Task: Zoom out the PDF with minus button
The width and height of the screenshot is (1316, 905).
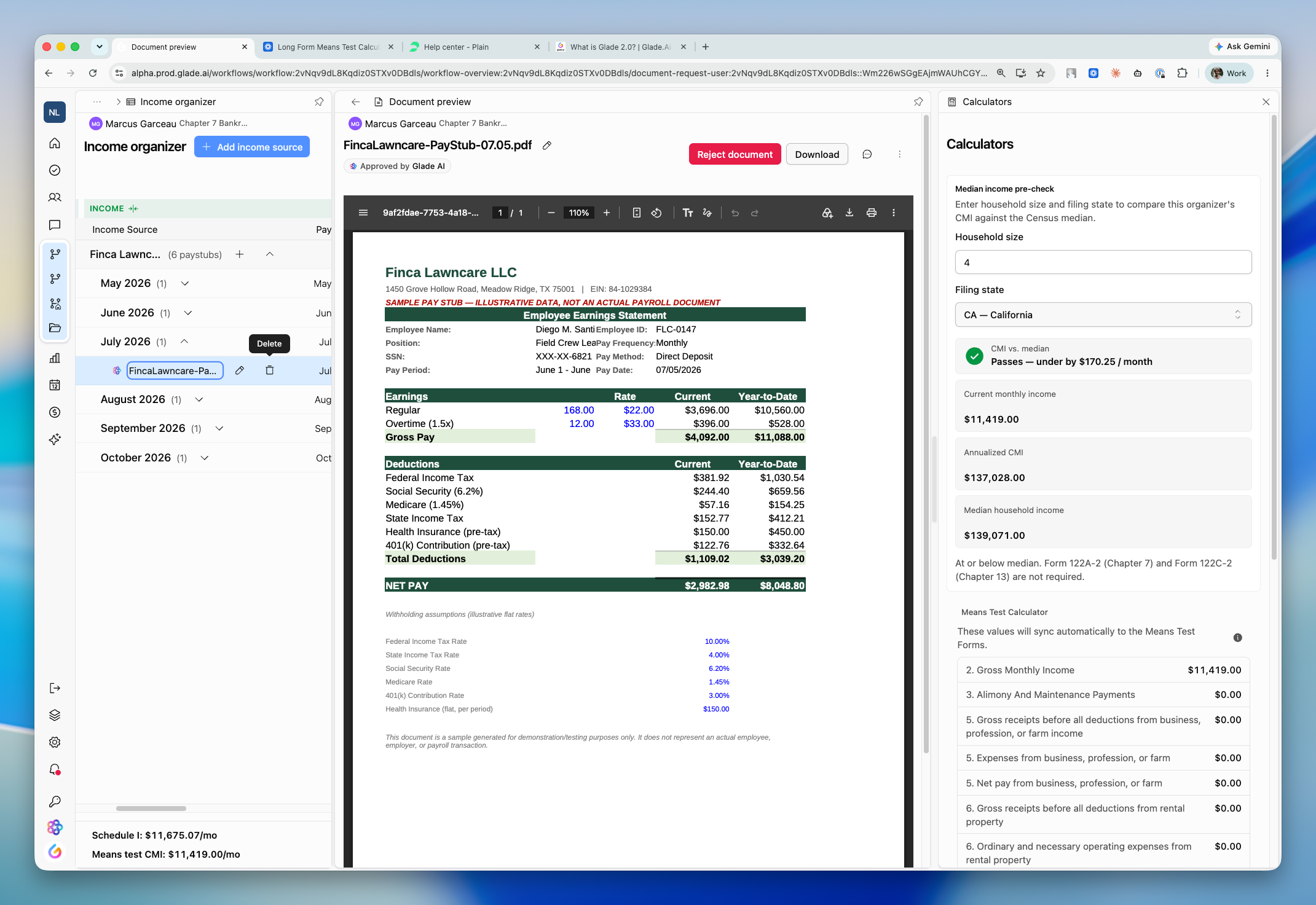Action: point(551,213)
